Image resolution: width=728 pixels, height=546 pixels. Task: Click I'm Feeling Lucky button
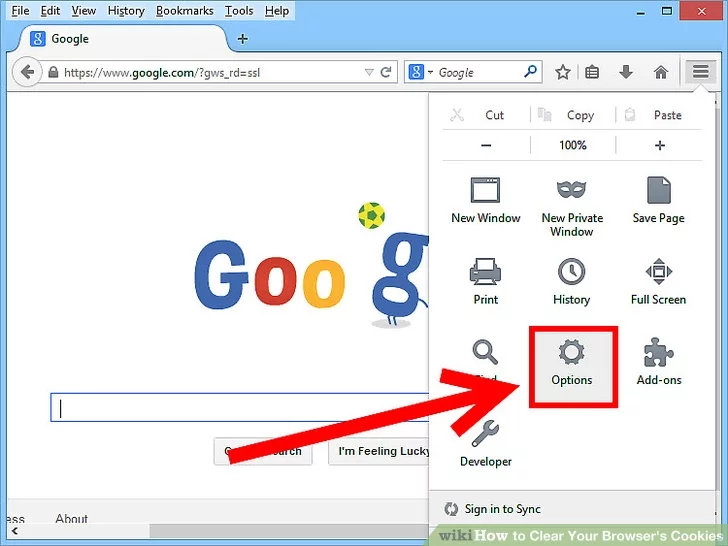pyautogui.click(x=379, y=451)
